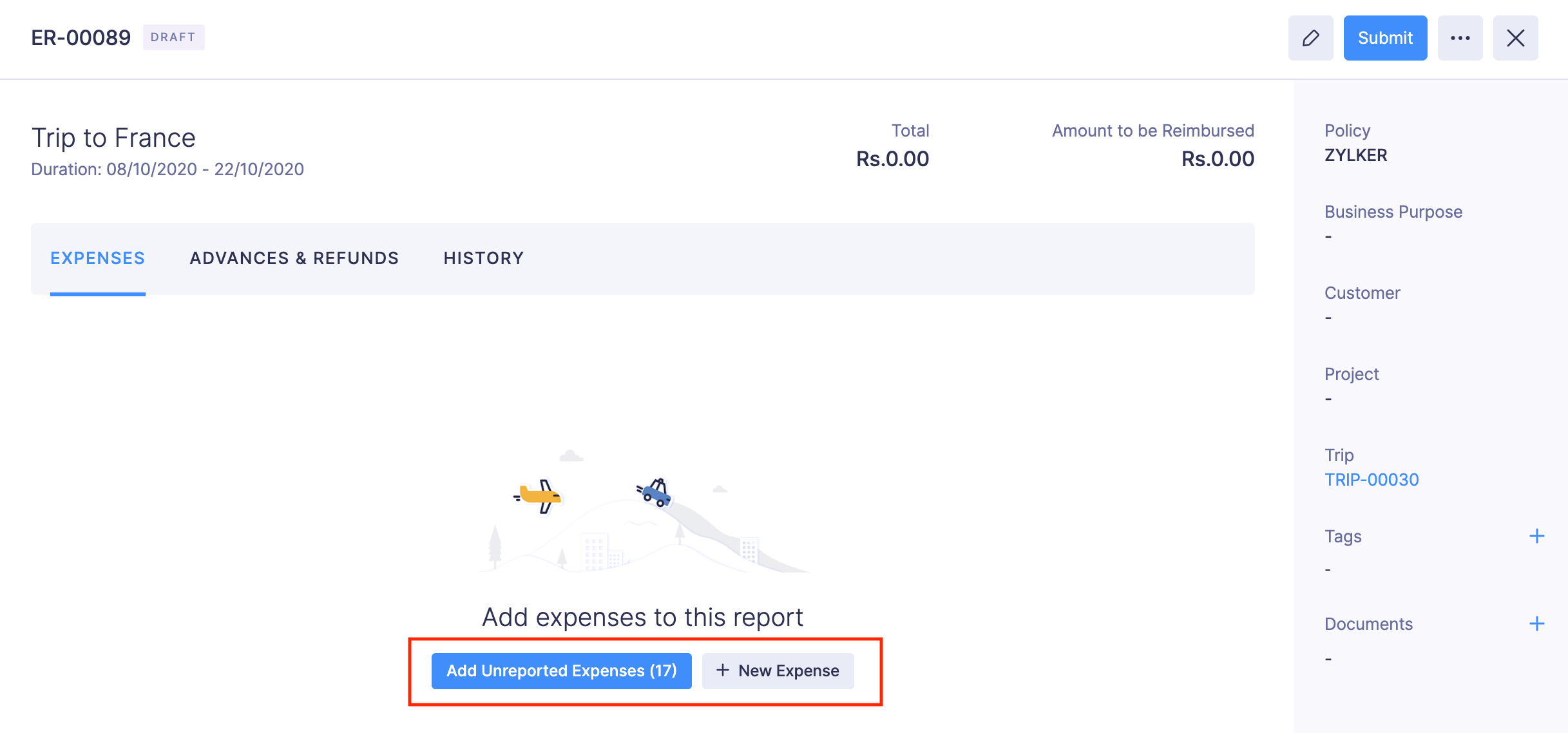Click the DRAFT status badge
This screenshot has height=733, width=1568.
(x=174, y=37)
